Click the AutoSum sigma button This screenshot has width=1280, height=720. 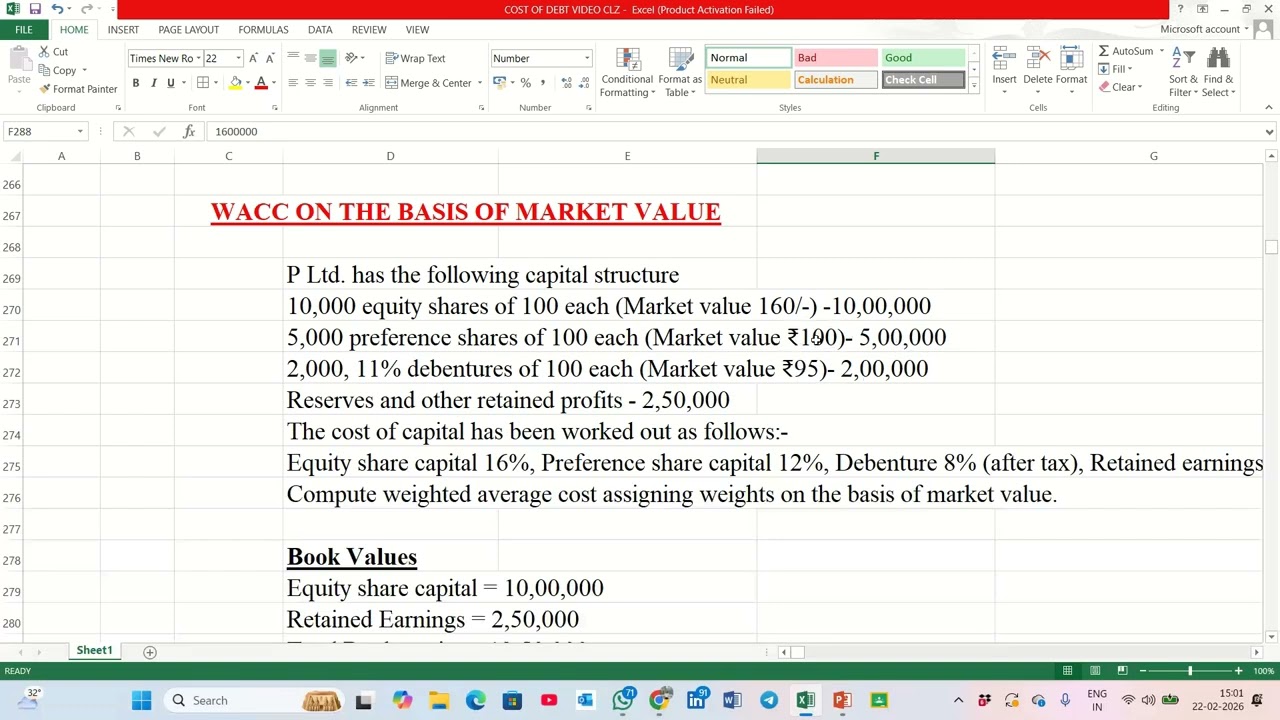pos(1125,51)
